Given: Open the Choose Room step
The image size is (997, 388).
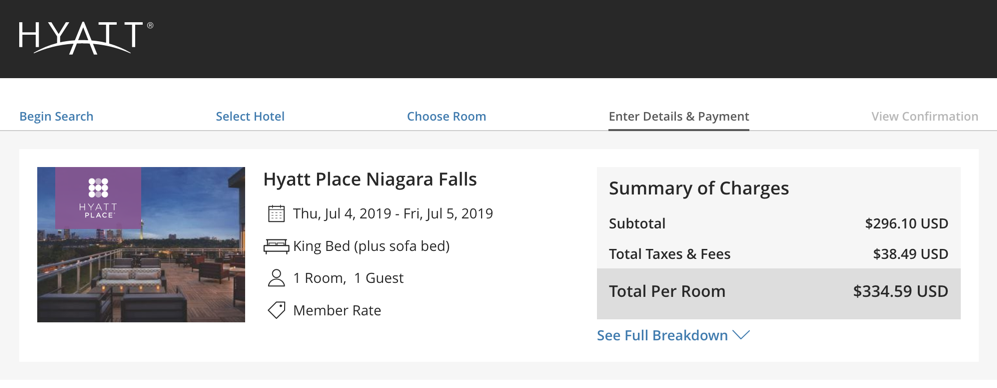Looking at the screenshot, I should coord(446,116).
